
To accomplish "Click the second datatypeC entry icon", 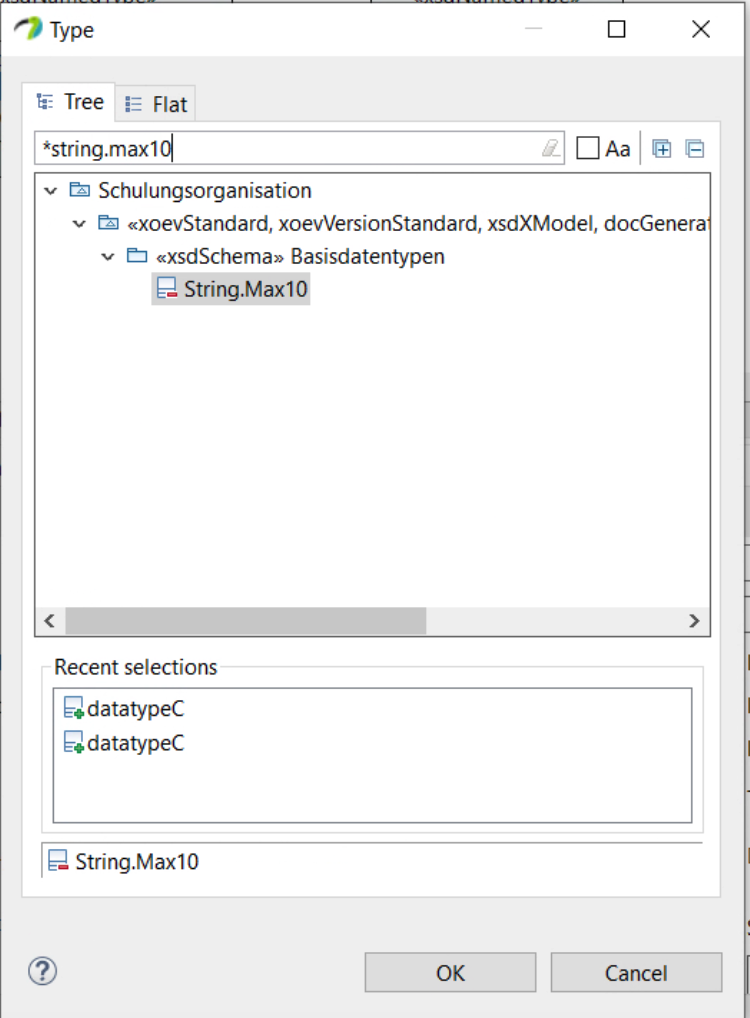I will pos(73,742).
